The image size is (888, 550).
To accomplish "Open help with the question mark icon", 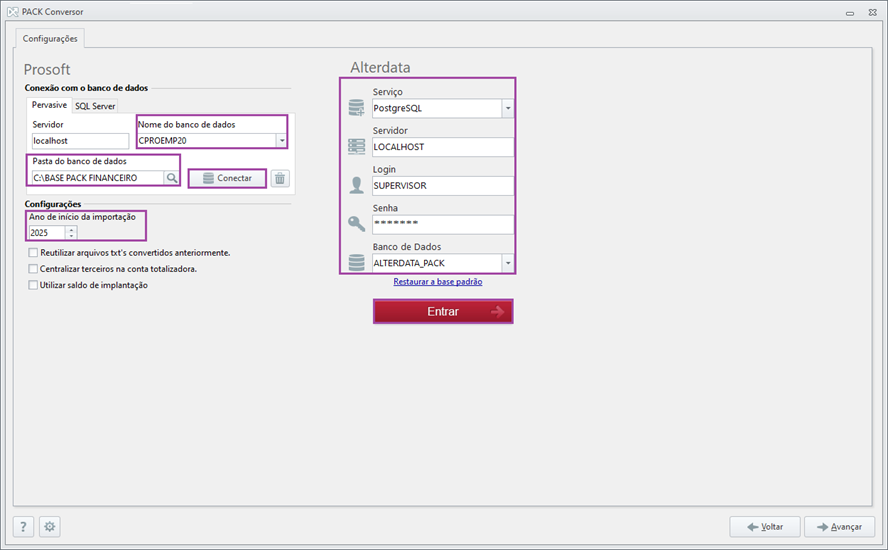I will click(23, 527).
